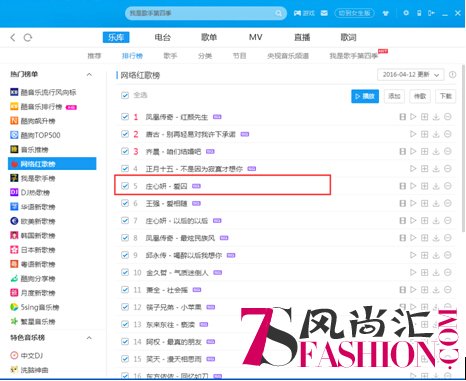
Task: Refresh the page with the circular arrow icon
Action: [28, 37]
